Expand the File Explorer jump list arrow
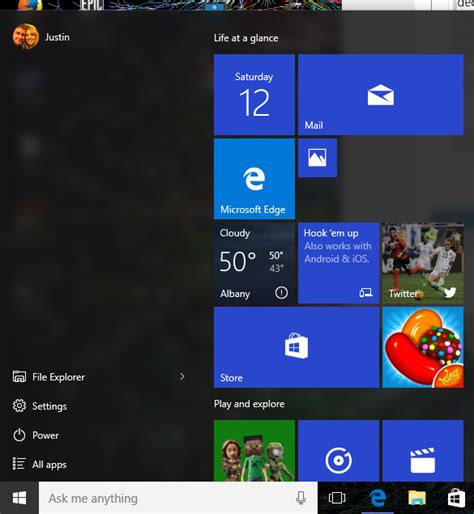This screenshot has width=474, height=514. (182, 377)
